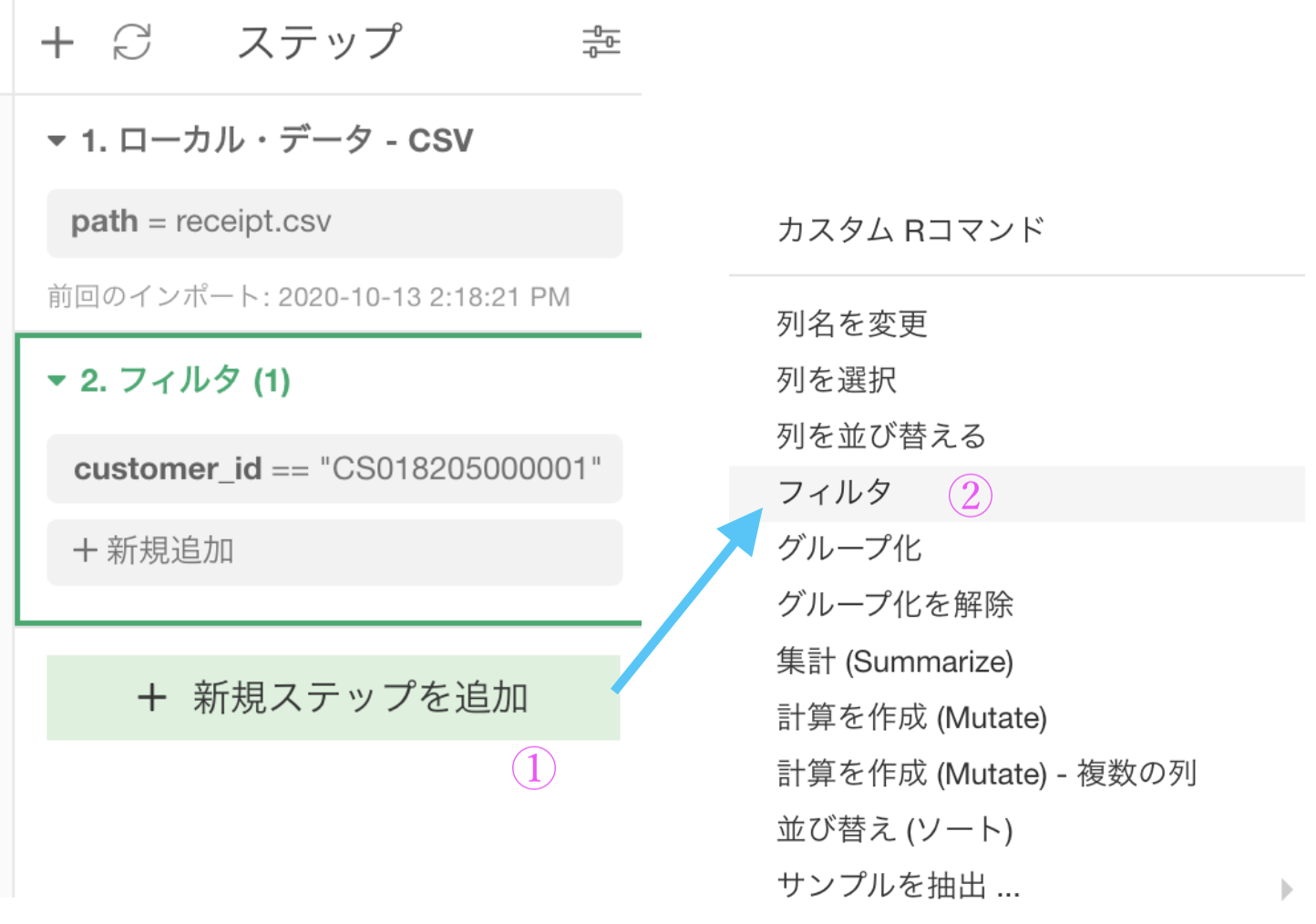The image size is (1316, 924).
Task: Click 新規ステップを追加 button
Action: tap(334, 698)
